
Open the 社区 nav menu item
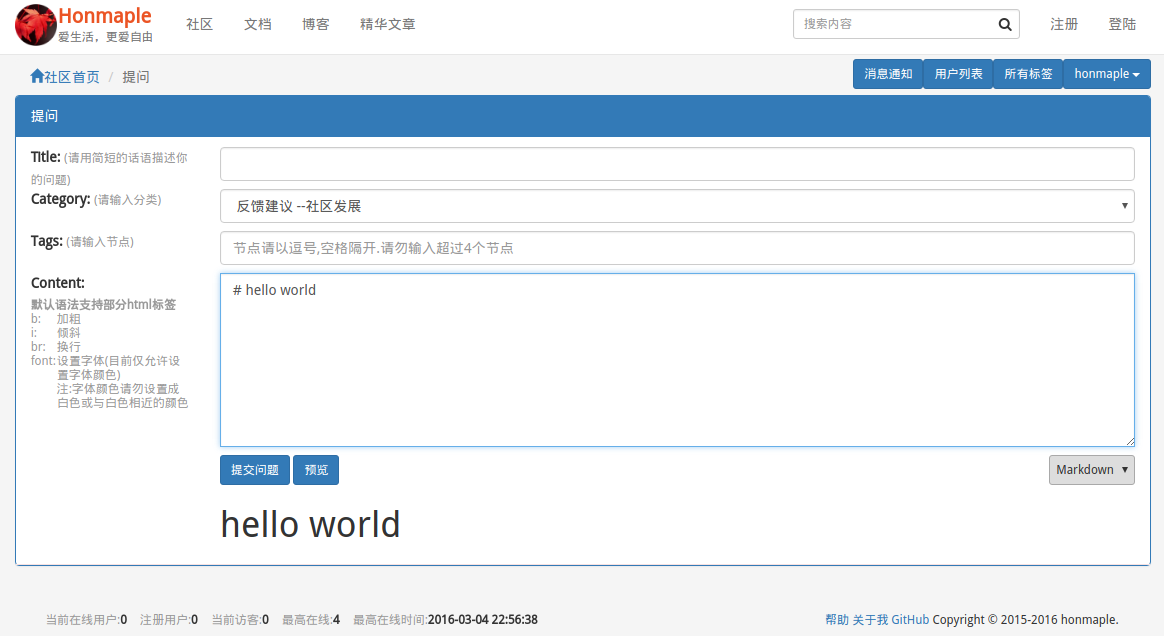200,24
